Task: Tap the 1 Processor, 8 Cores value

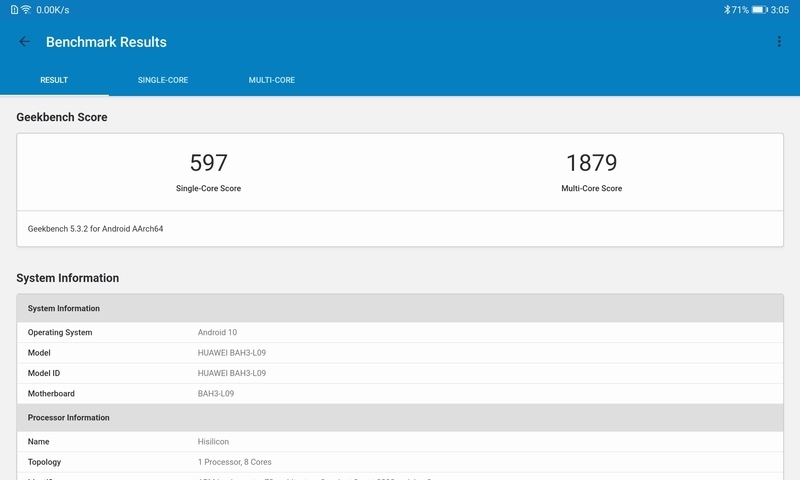Action: pyautogui.click(x=235, y=462)
